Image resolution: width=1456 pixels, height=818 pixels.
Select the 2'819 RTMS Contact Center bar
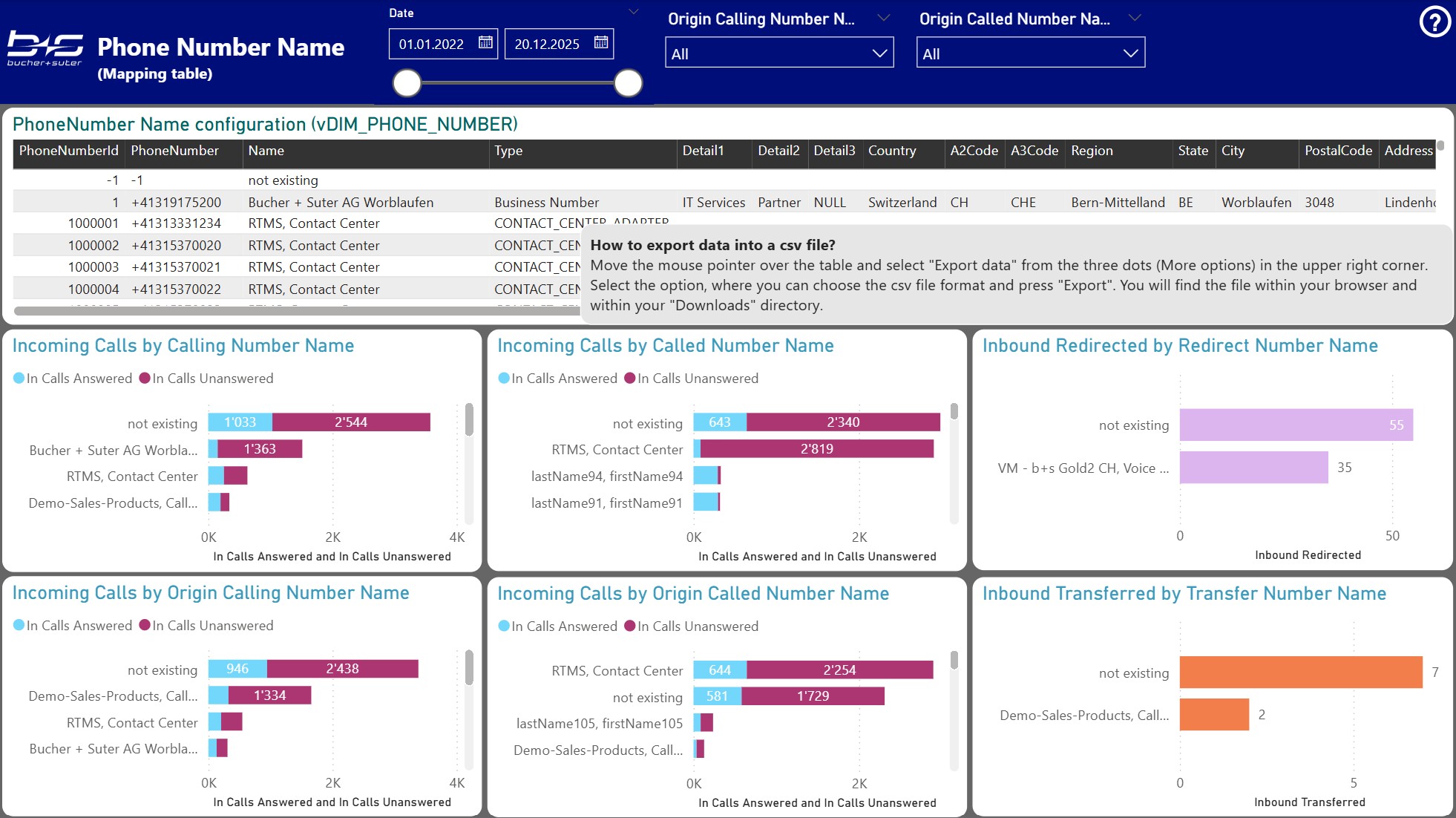point(817,449)
